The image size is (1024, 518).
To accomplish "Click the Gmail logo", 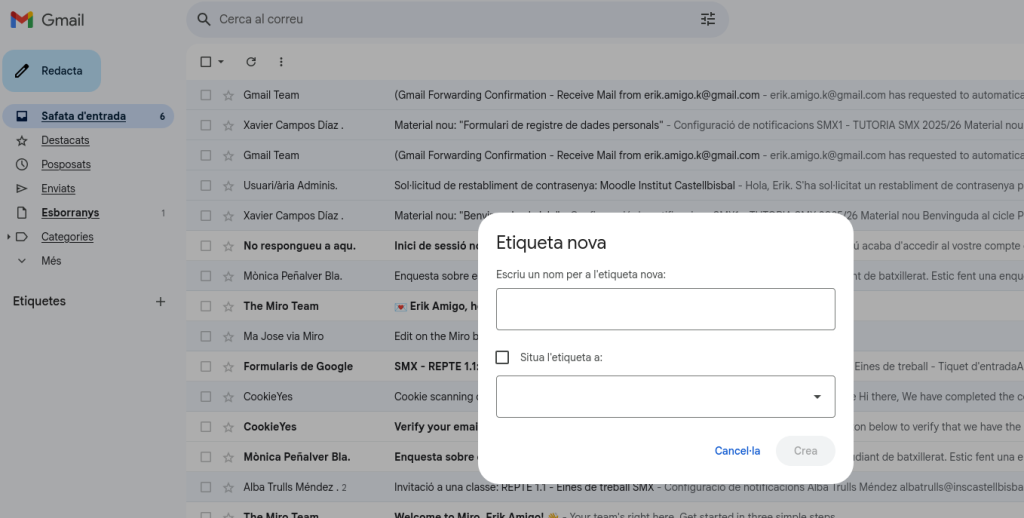I will tap(47, 20).
